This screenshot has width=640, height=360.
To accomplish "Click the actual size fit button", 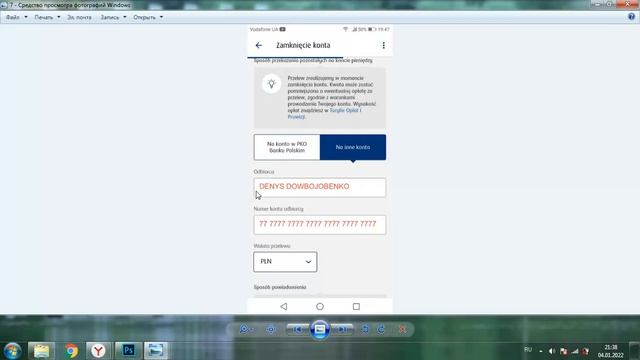I will click(271, 329).
